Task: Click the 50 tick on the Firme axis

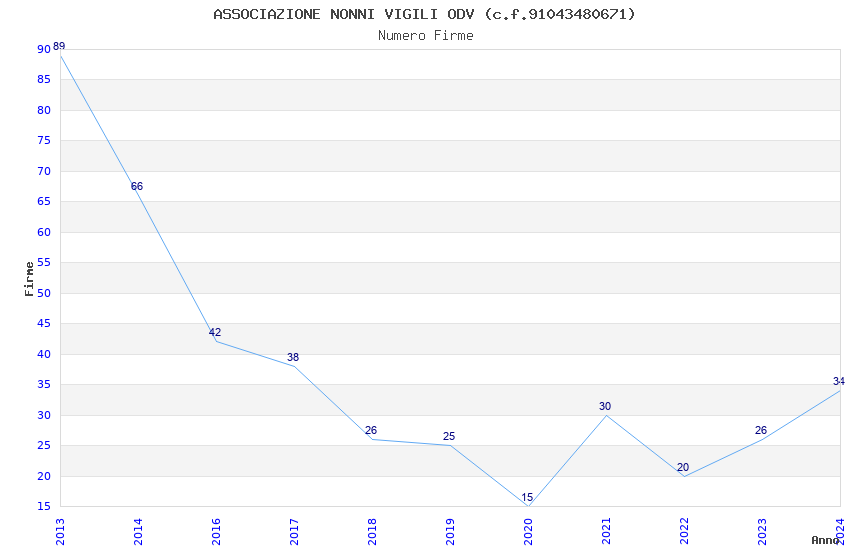Action: [44, 293]
